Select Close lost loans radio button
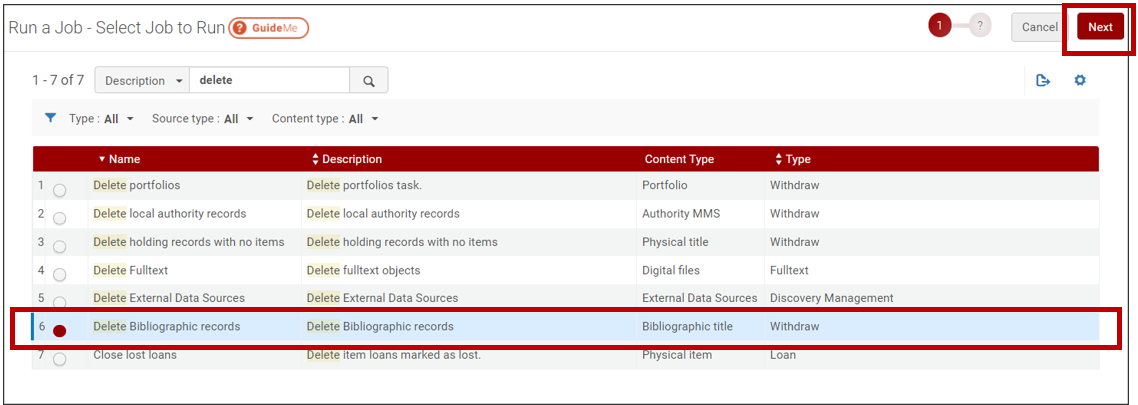1138x405 pixels. (60, 359)
